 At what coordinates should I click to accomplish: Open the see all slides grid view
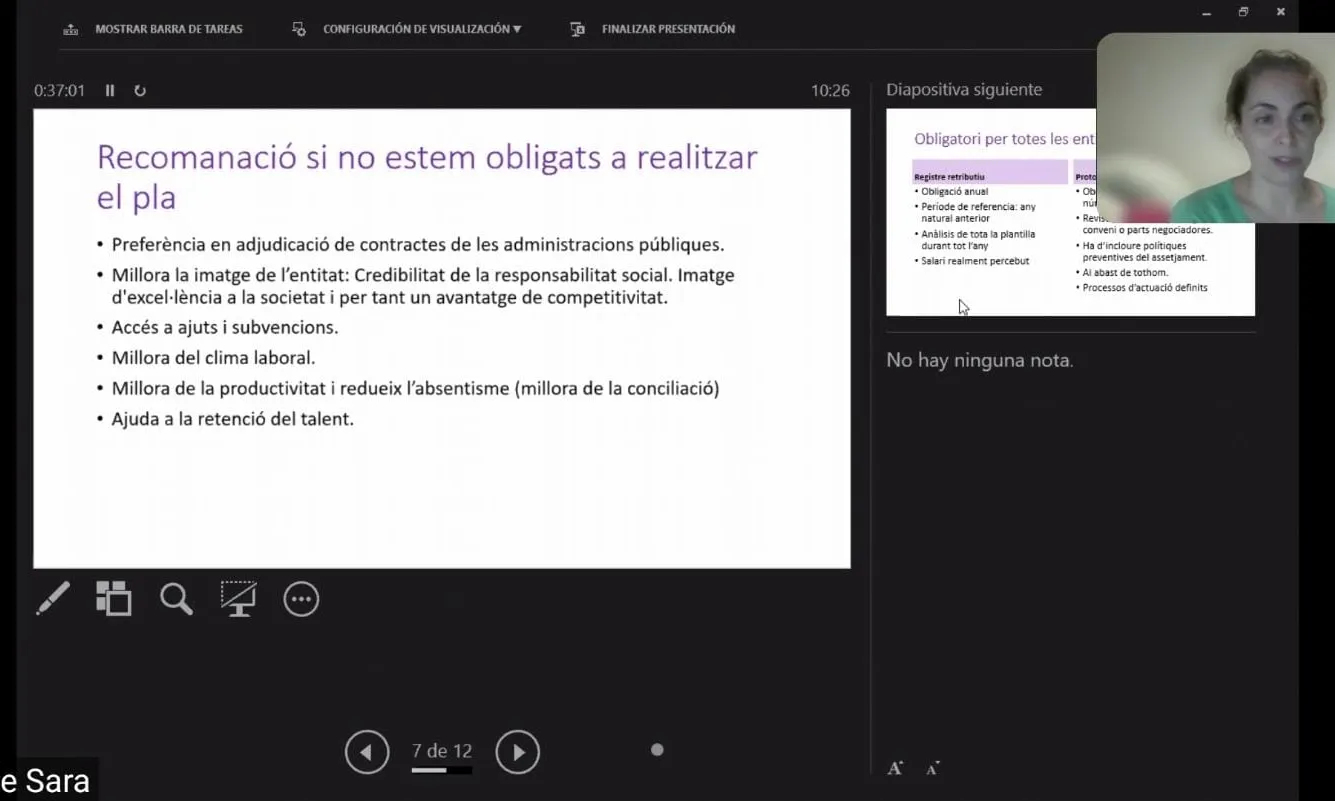pyautogui.click(x=114, y=598)
